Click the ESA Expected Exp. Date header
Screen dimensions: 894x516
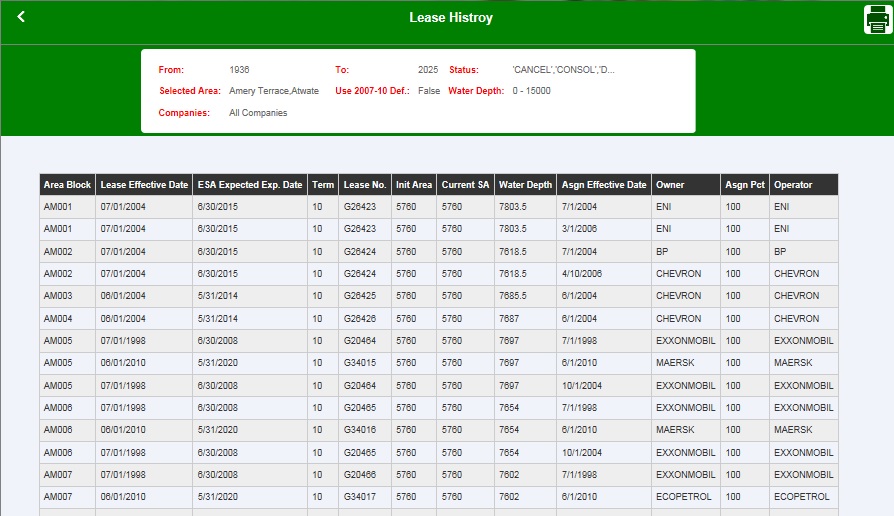[250, 185]
